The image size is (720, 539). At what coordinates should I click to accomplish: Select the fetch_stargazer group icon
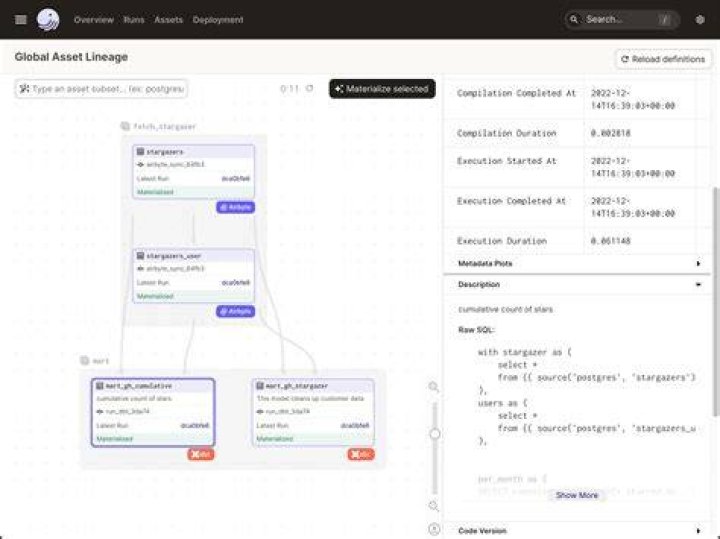pos(125,126)
